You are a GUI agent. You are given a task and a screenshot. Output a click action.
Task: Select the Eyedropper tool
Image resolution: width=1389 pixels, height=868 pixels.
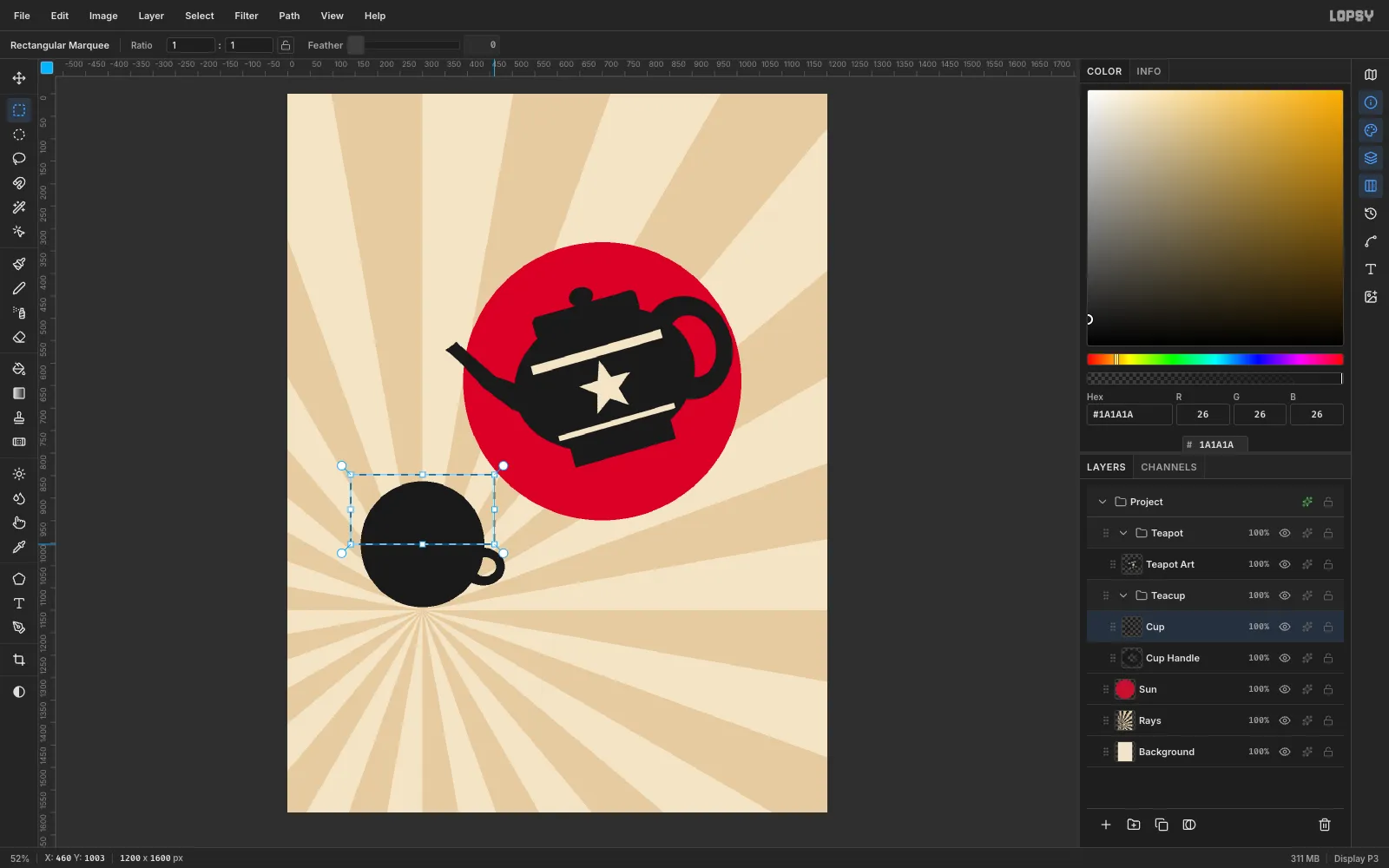[19, 547]
